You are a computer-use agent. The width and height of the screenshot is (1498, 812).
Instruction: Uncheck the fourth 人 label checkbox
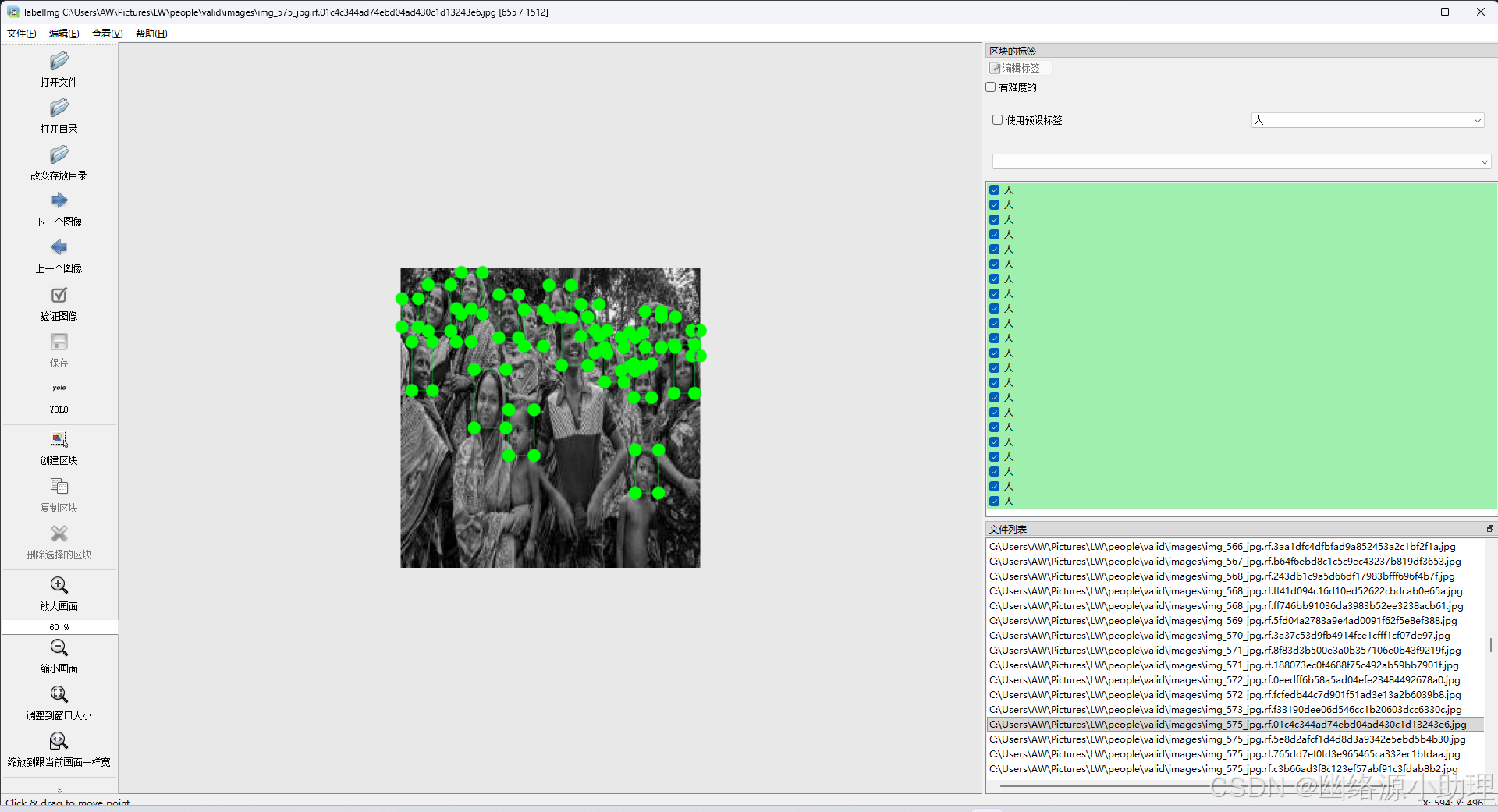pyautogui.click(x=995, y=234)
